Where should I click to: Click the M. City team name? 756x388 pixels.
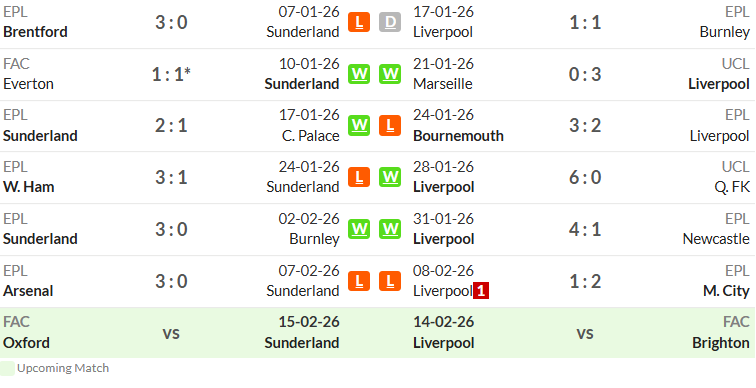click(726, 291)
